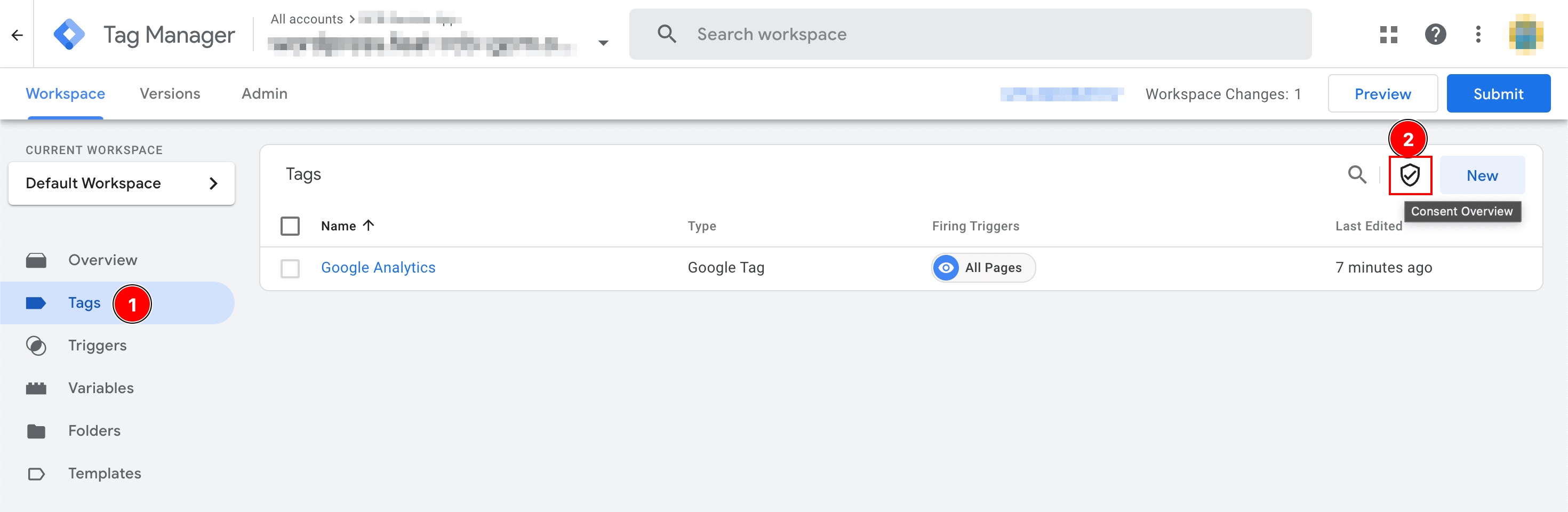Open the Google apps grid icon
Viewport: 1568px width, 512px height.
[x=1388, y=34]
